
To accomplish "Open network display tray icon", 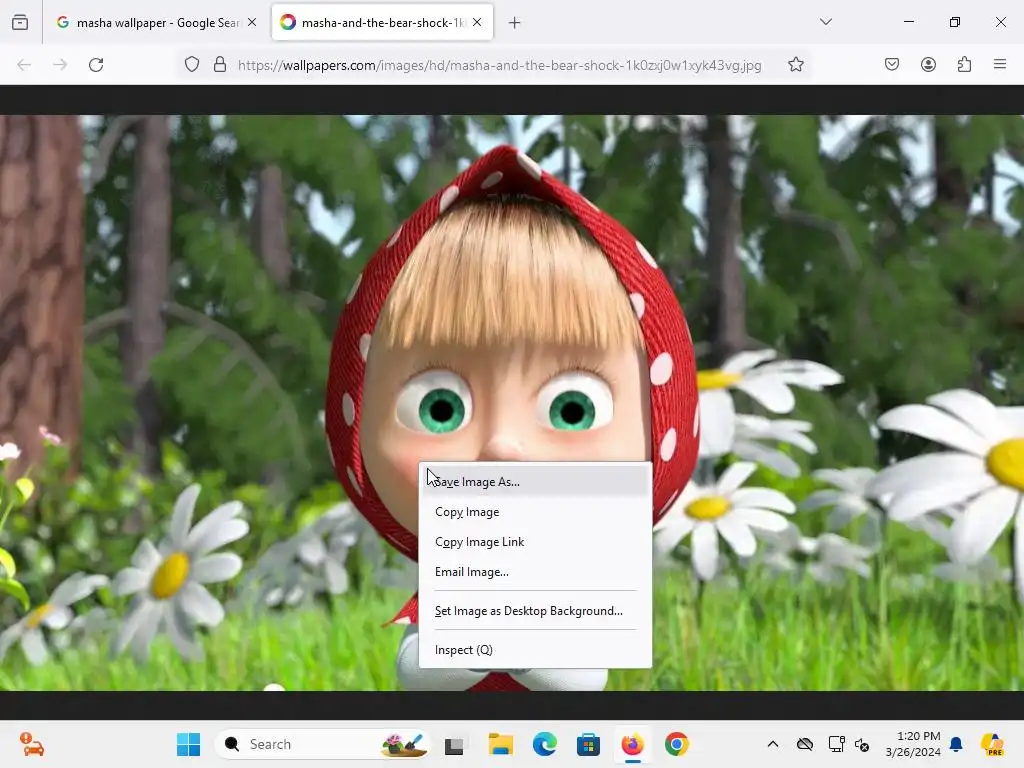I will (836, 744).
